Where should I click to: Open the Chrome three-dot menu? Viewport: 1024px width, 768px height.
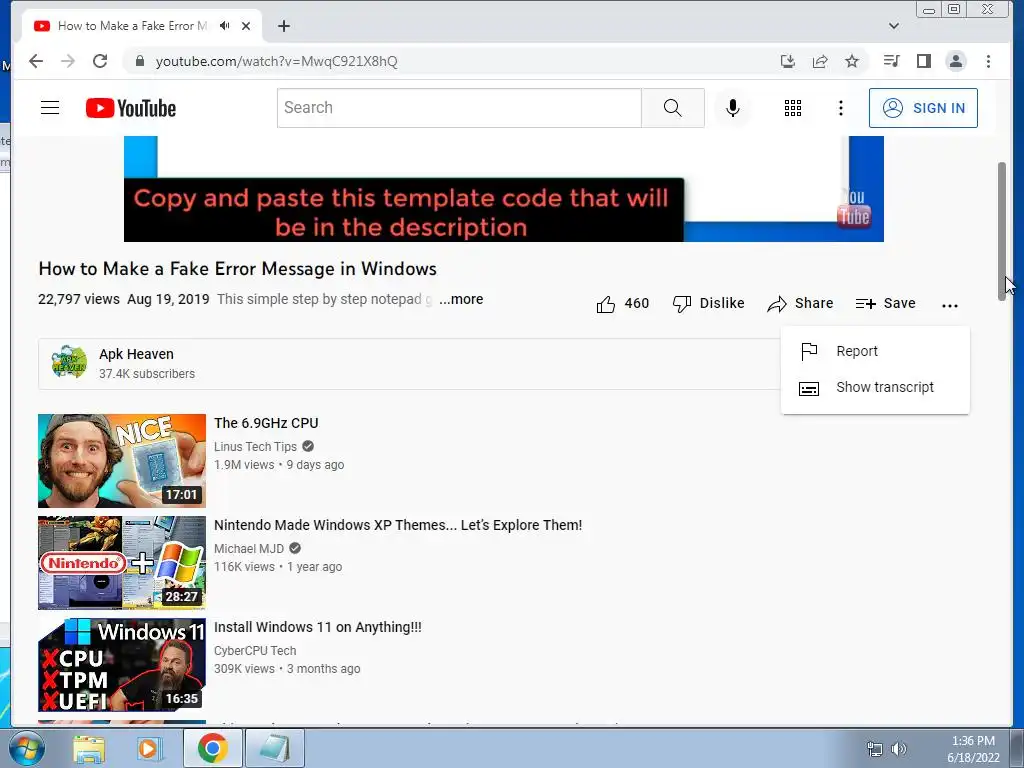(988, 61)
